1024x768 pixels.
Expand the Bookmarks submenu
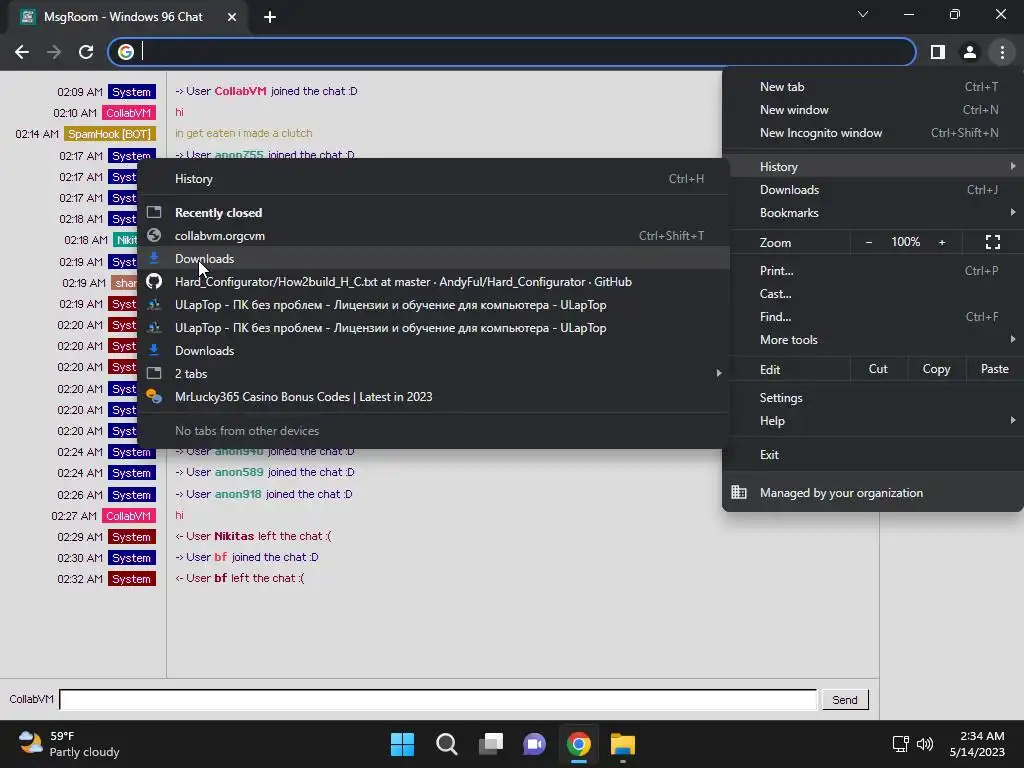point(873,213)
